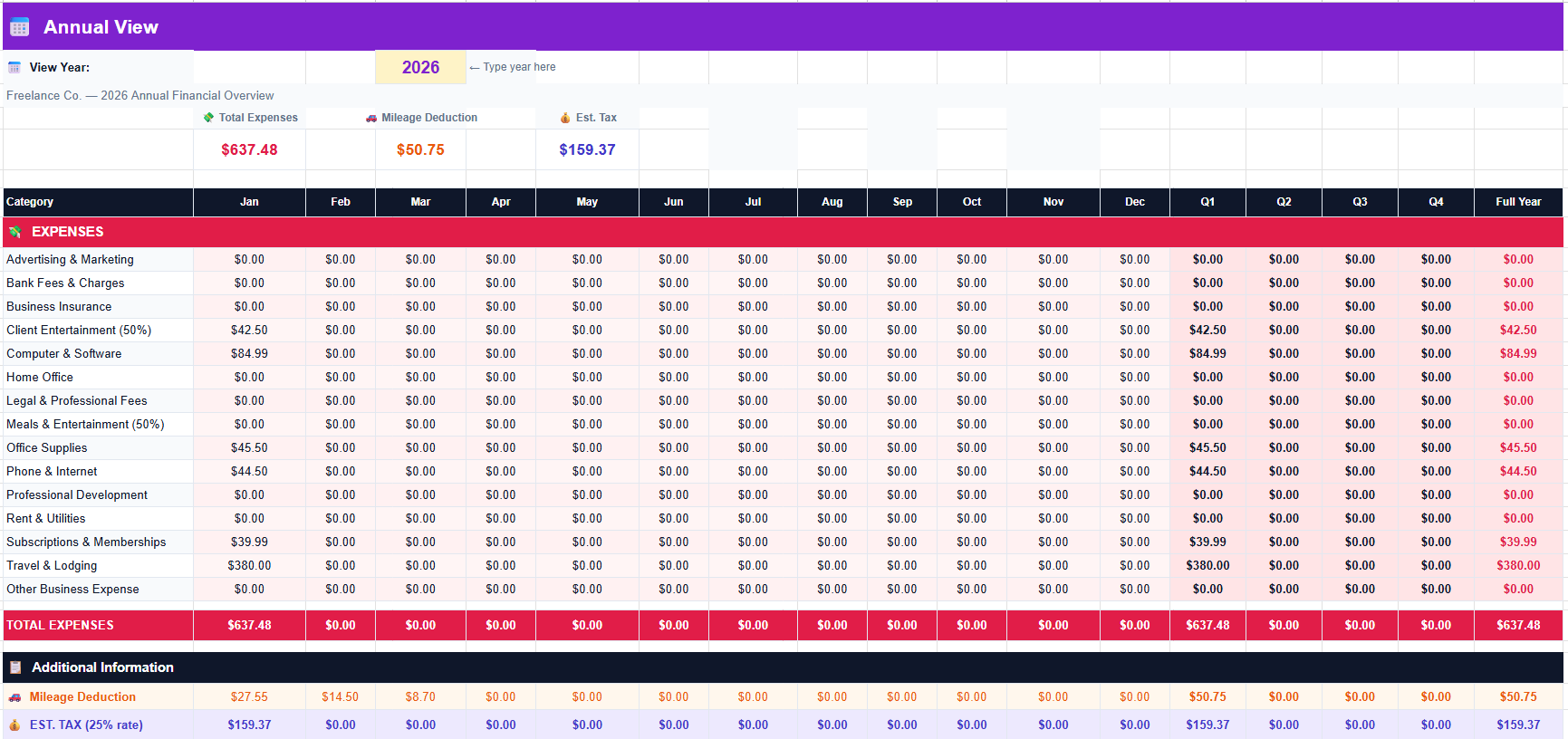Select the Full Year column header
This screenshot has width=1568, height=739.
tap(1518, 202)
